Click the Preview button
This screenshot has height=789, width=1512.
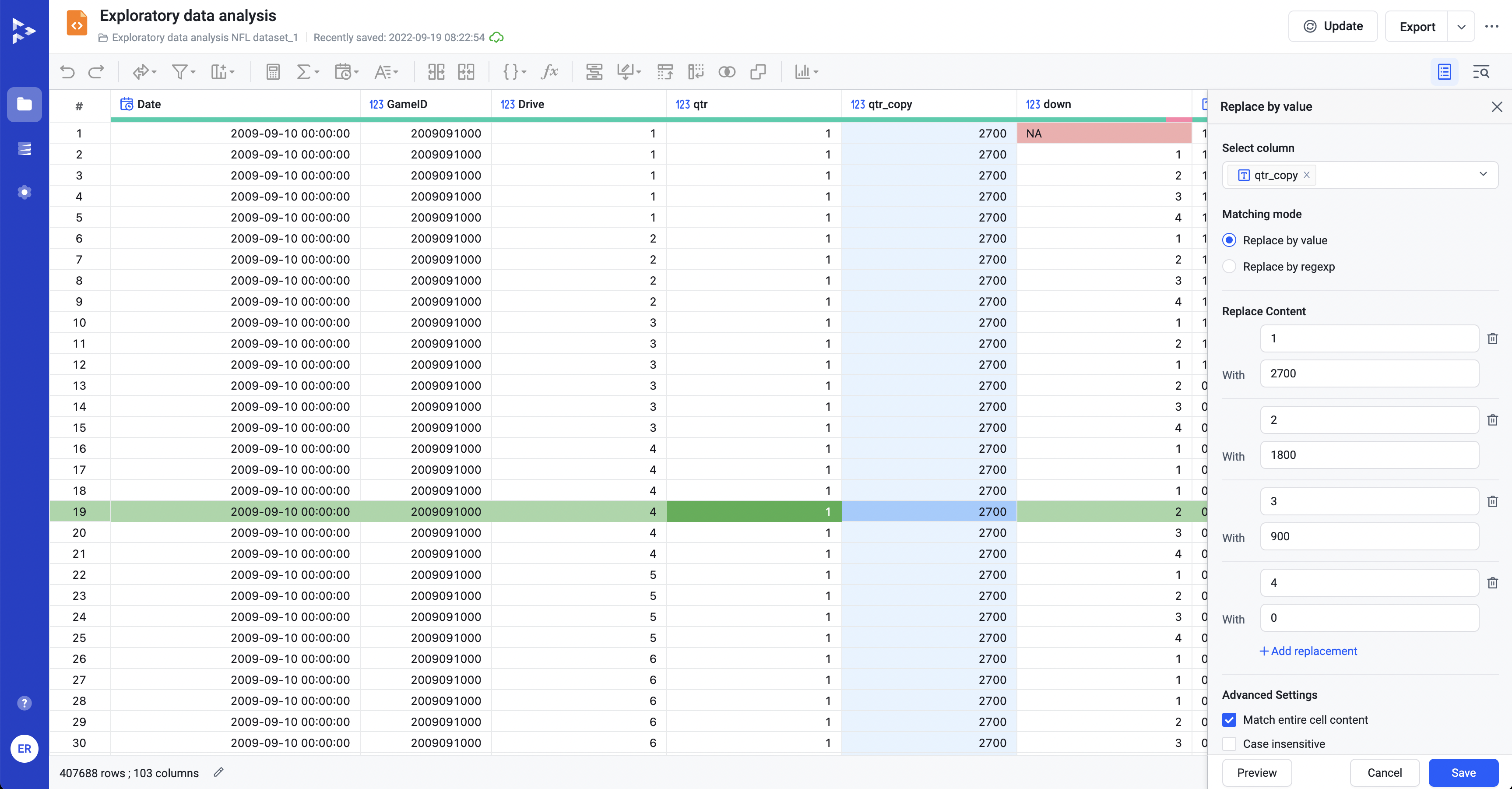point(1257,772)
